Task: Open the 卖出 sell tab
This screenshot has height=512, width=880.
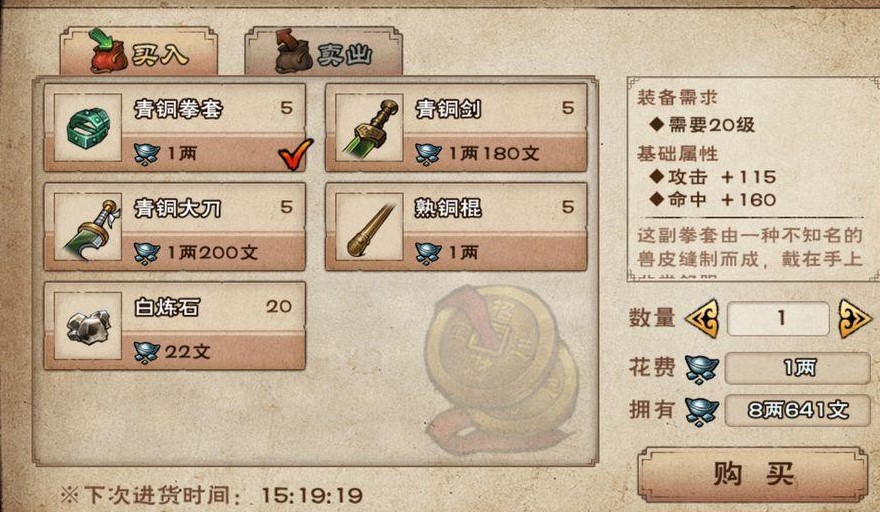Action: pyautogui.click(x=323, y=51)
